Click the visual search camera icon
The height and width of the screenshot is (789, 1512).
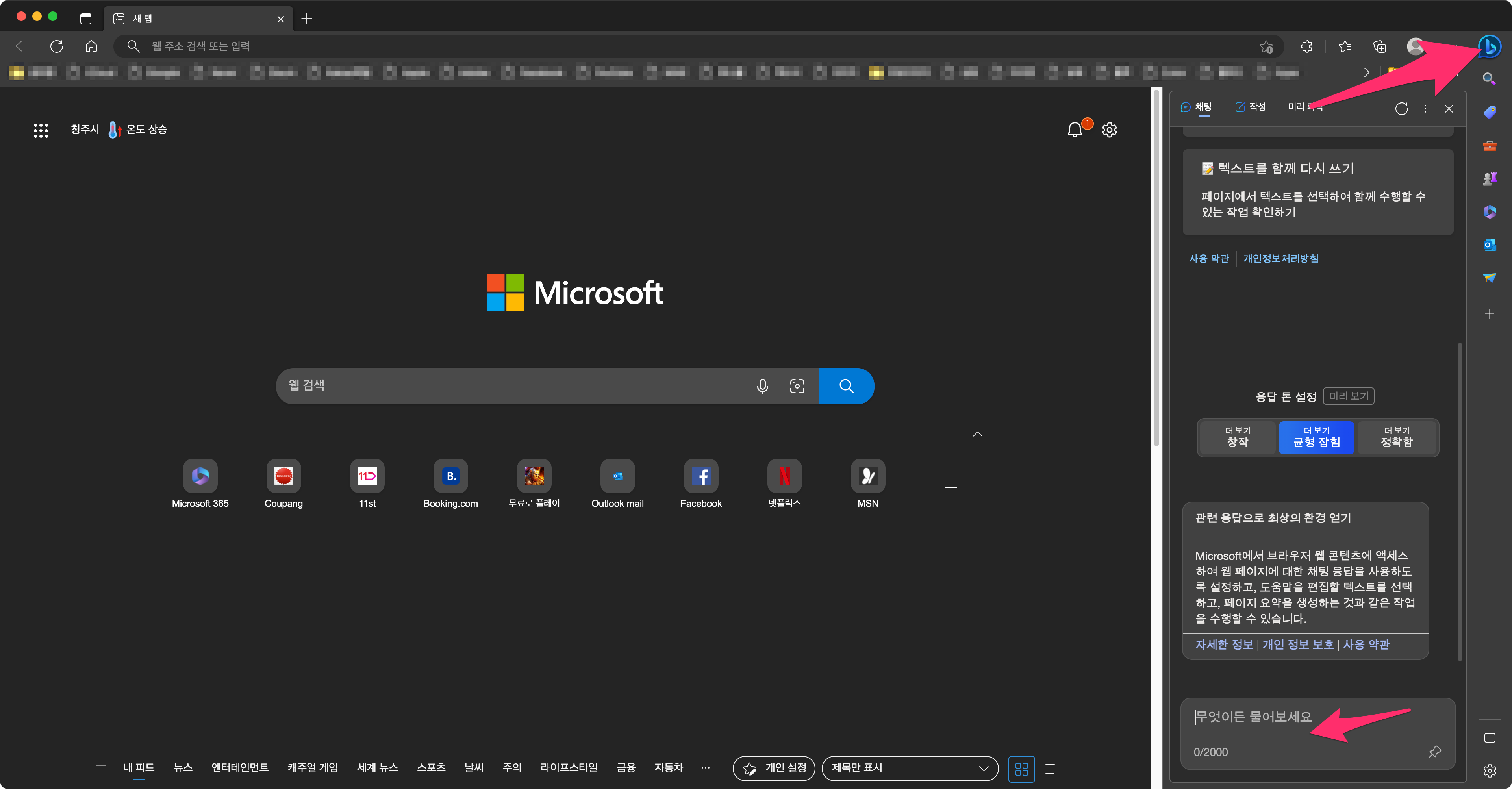pyautogui.click(x=797, y=386)
